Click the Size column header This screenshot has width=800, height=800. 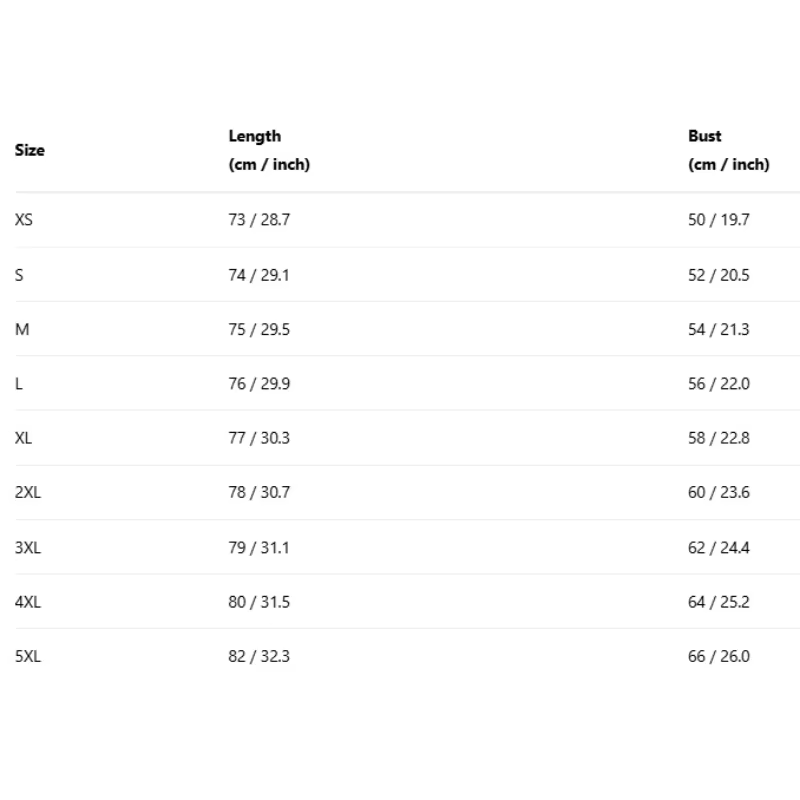point(30,150)
